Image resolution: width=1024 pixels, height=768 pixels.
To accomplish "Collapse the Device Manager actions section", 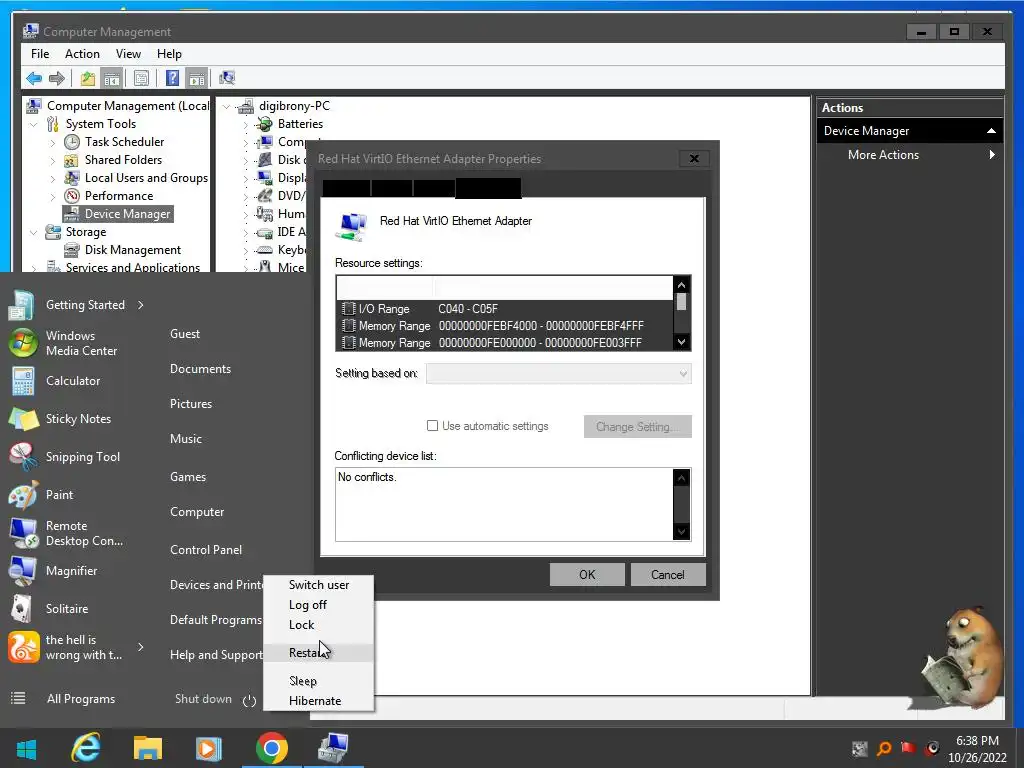I will tap(991, 131).
